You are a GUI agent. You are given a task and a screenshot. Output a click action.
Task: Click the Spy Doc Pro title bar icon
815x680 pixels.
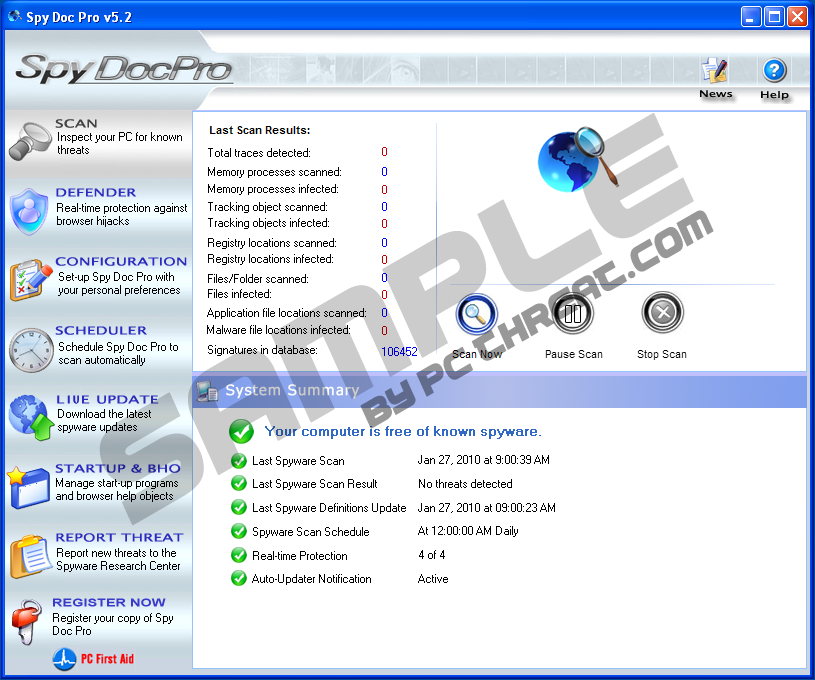click(15, 17)
